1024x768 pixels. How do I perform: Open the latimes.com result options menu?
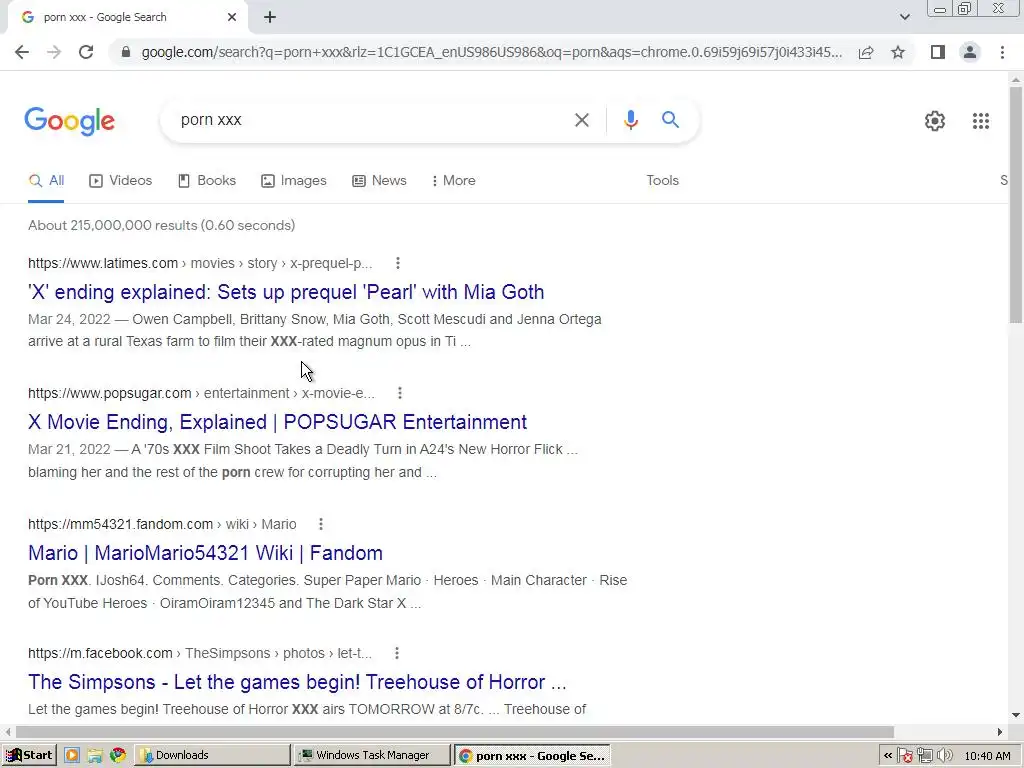click(398, 263)
